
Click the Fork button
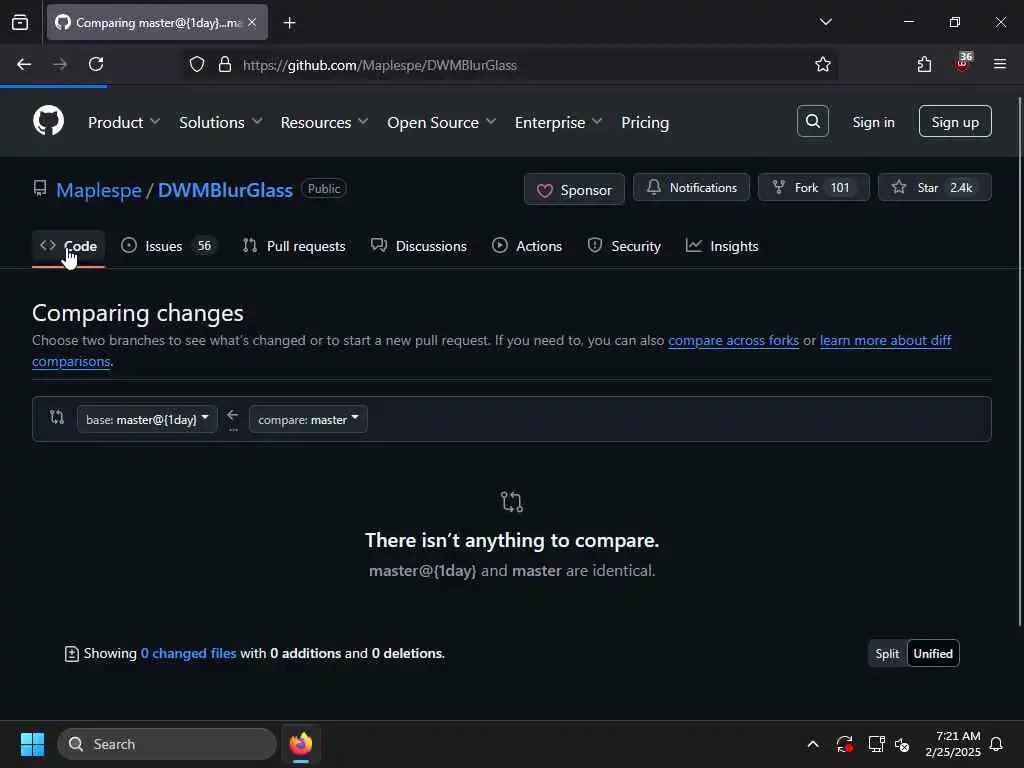coord(814,187)
